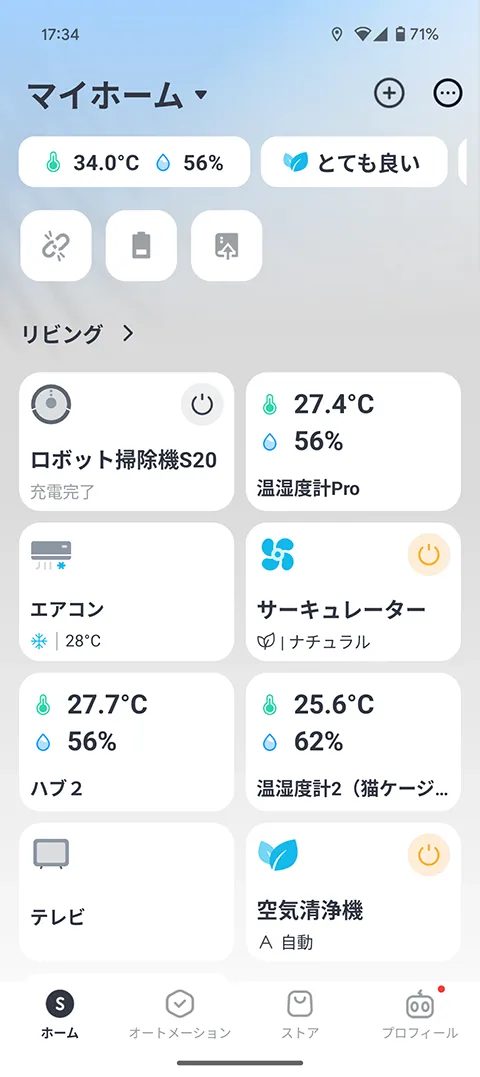
Task: Tap the firmware update upload icon
Action: tap(226, 245)
